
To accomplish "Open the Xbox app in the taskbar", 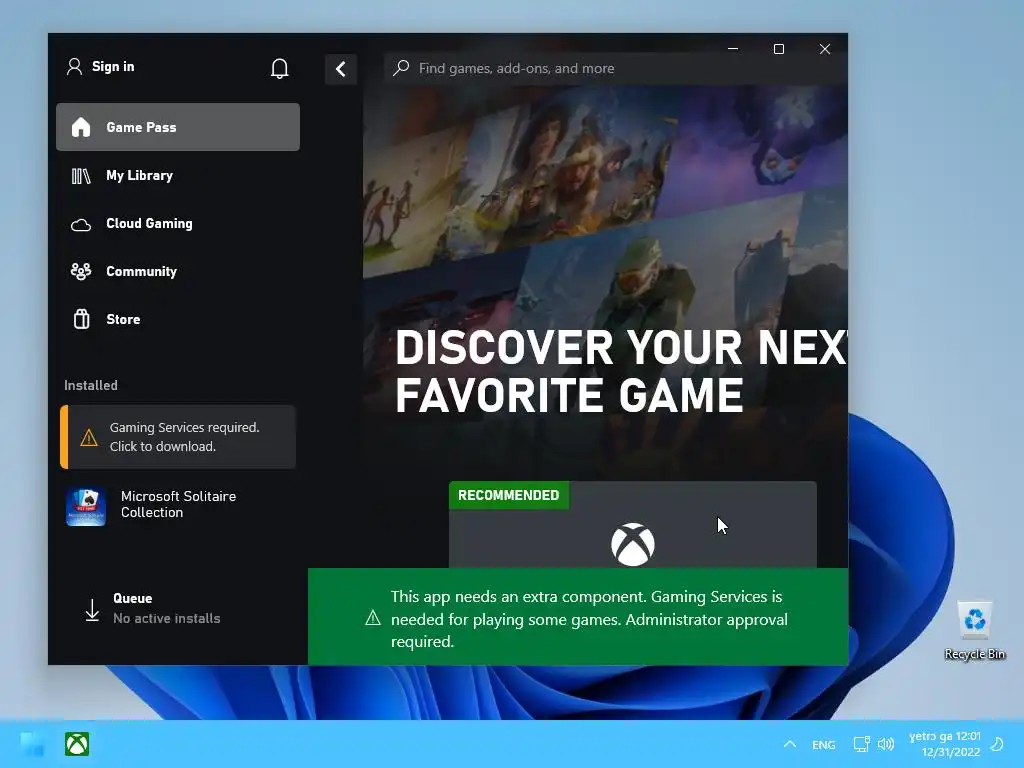I will [x=77, y=744].
